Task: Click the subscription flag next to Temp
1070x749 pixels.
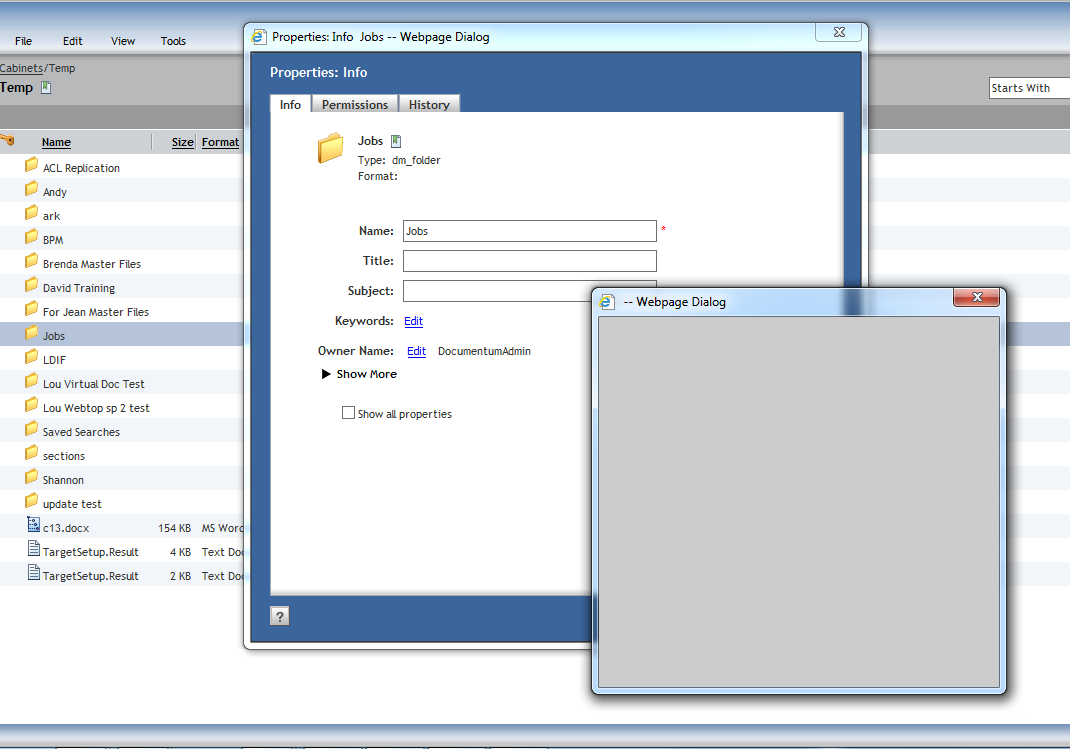Action: point(46,87)
